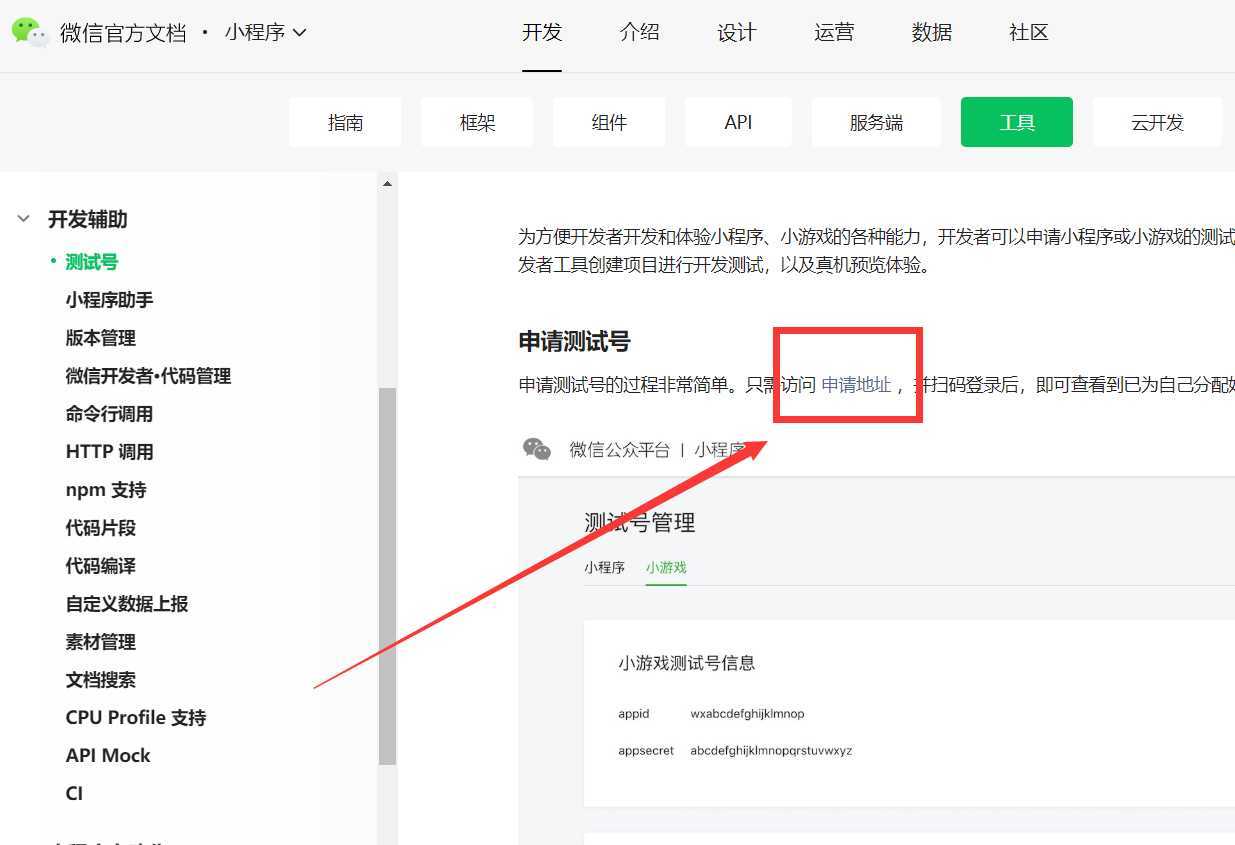Click the appid value wxabcdefghijklmnop
Image resolution: width=1235 pixels, height=845 pixels.
tap(747, 714)
